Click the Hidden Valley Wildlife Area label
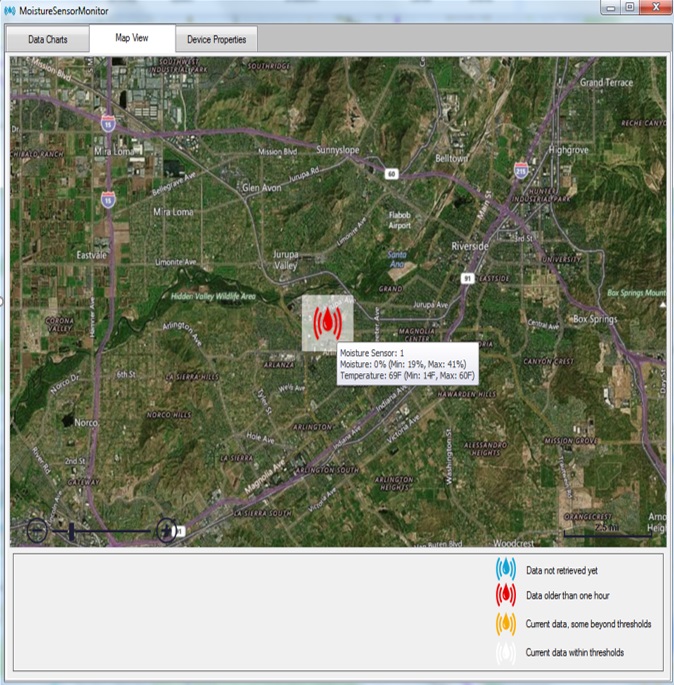This screenshot has height=685, width=674. (x=213, y=296)
